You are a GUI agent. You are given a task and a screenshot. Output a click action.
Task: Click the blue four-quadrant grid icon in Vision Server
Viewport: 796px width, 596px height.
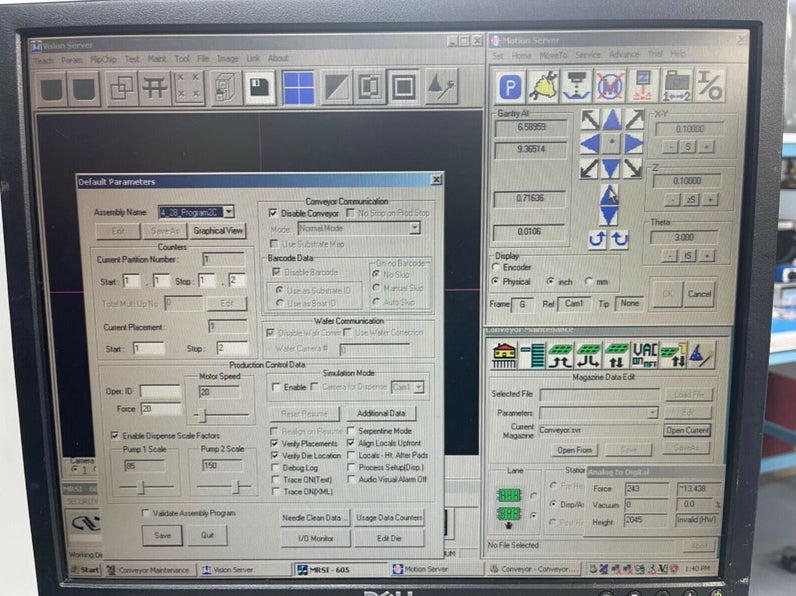click(x=298, y=88)
